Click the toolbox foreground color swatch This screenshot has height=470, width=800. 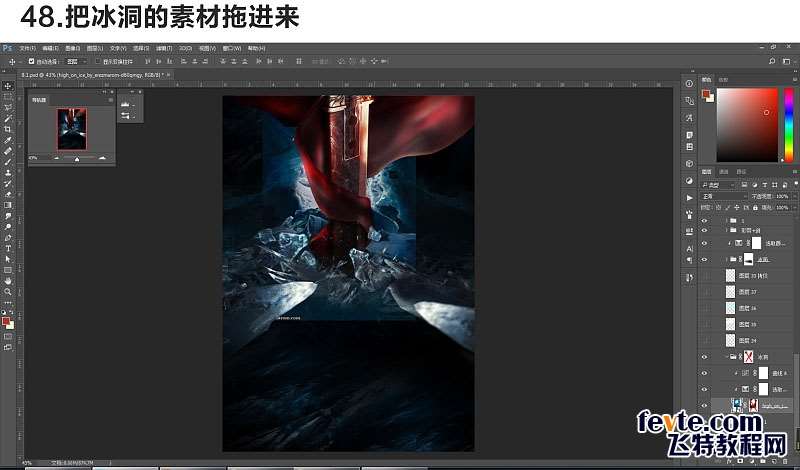tap(6, 321)
